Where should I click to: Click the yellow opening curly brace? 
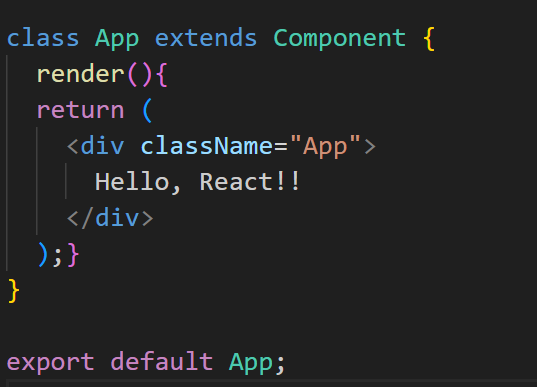coord(429,39)
